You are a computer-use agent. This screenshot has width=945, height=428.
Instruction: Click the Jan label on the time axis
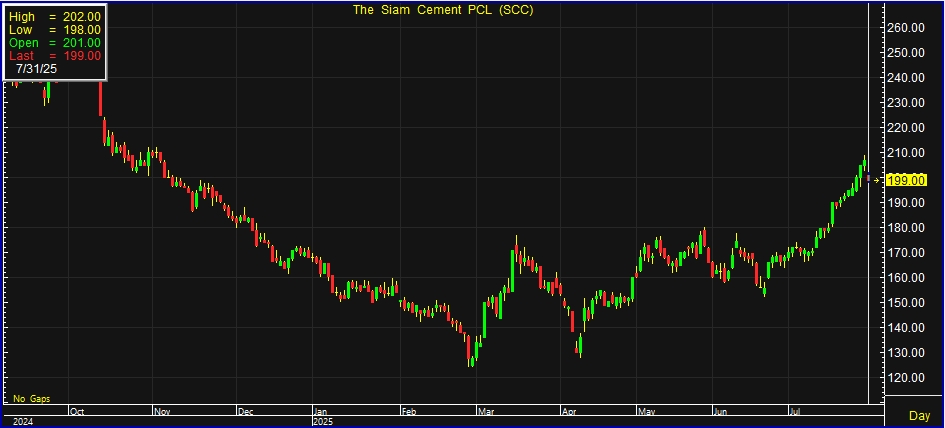(x=322, y=412)
